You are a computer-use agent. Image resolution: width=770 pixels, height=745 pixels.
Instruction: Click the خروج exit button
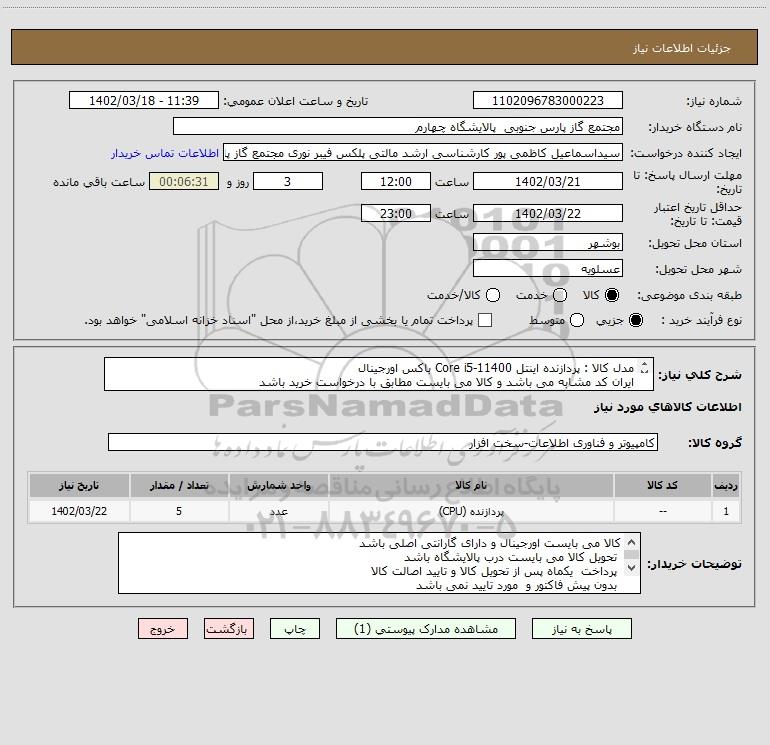[163, 629]
